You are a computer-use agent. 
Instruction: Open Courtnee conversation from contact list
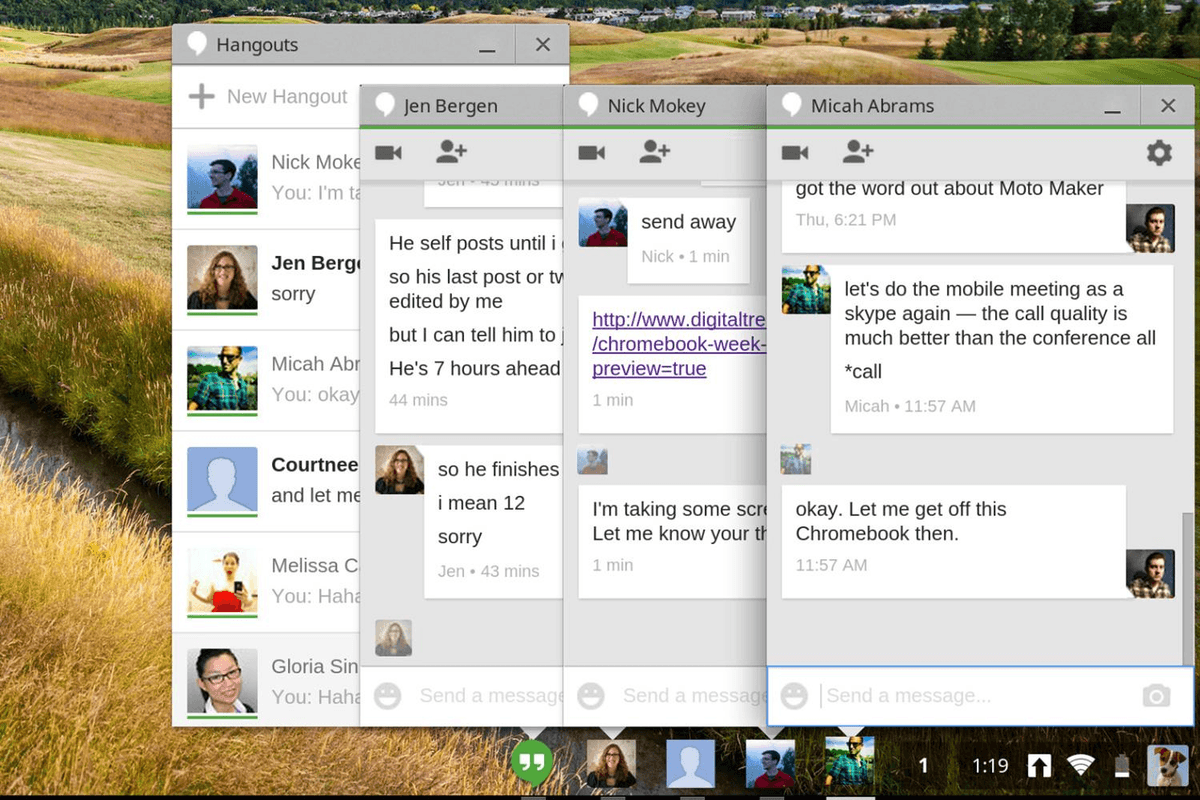266,481
